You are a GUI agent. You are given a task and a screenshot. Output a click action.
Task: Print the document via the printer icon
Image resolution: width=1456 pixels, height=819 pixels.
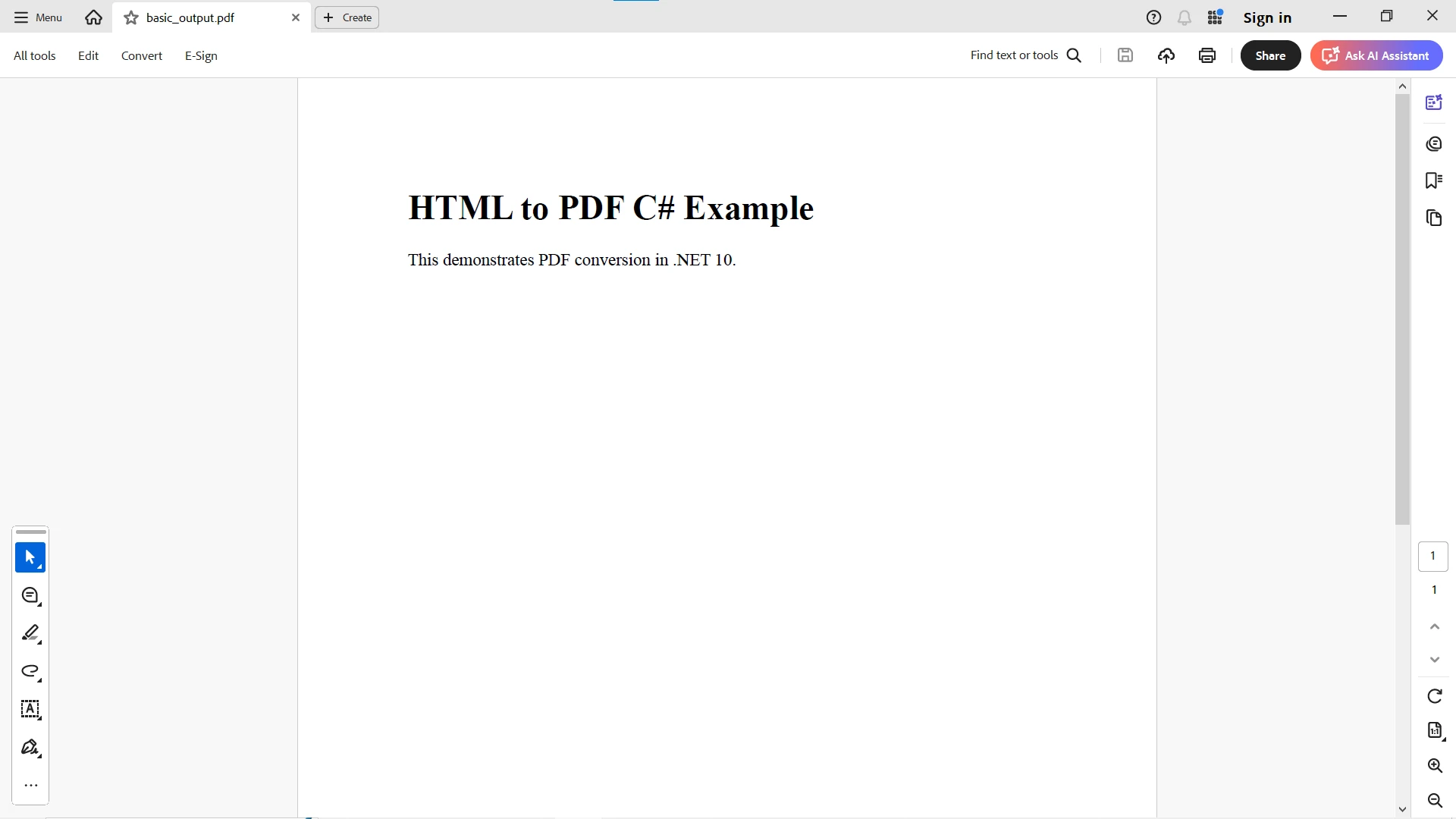coord(1207,55)
